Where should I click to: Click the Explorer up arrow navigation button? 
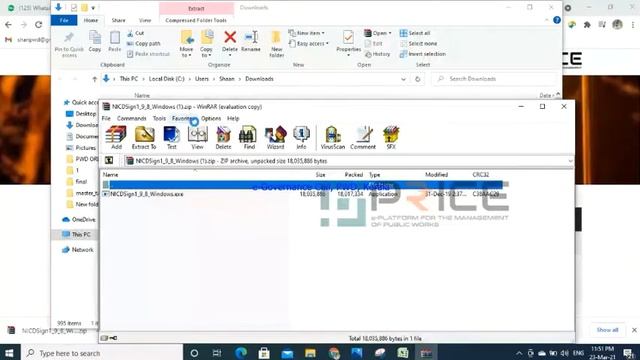tap(94, 79)
